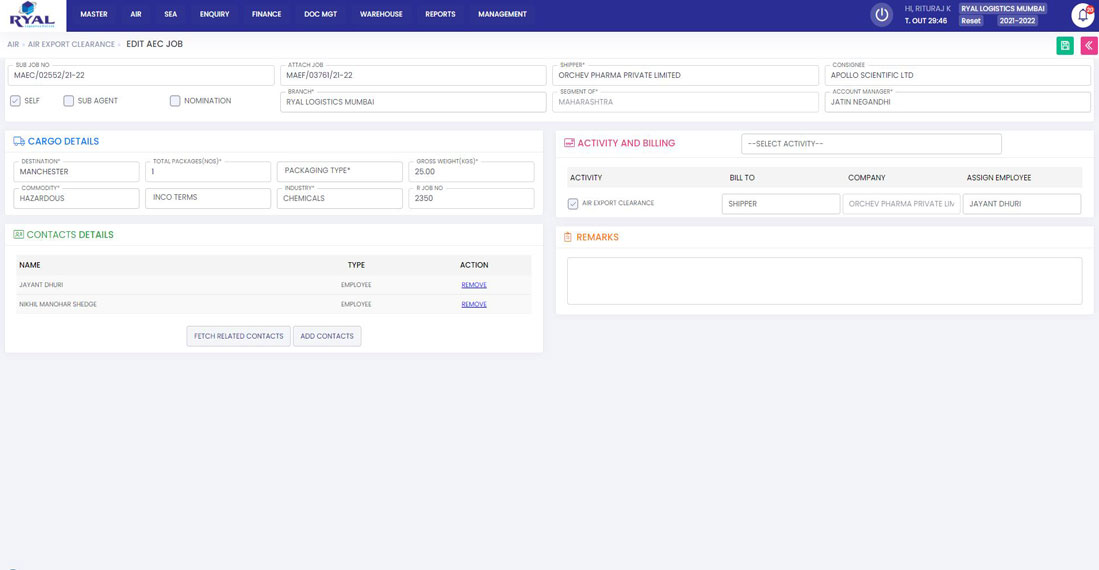Open the Master menu

click(x=94, y=14)
